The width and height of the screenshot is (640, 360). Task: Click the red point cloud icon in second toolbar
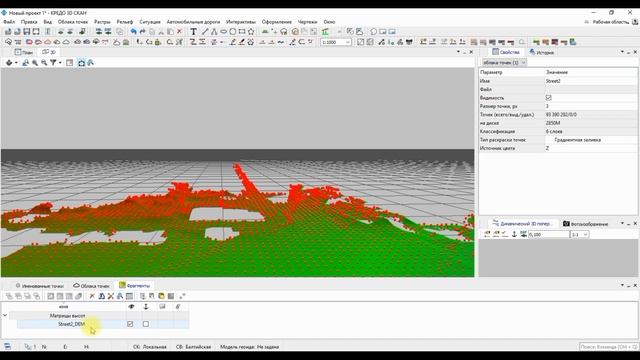pos(29,42)
